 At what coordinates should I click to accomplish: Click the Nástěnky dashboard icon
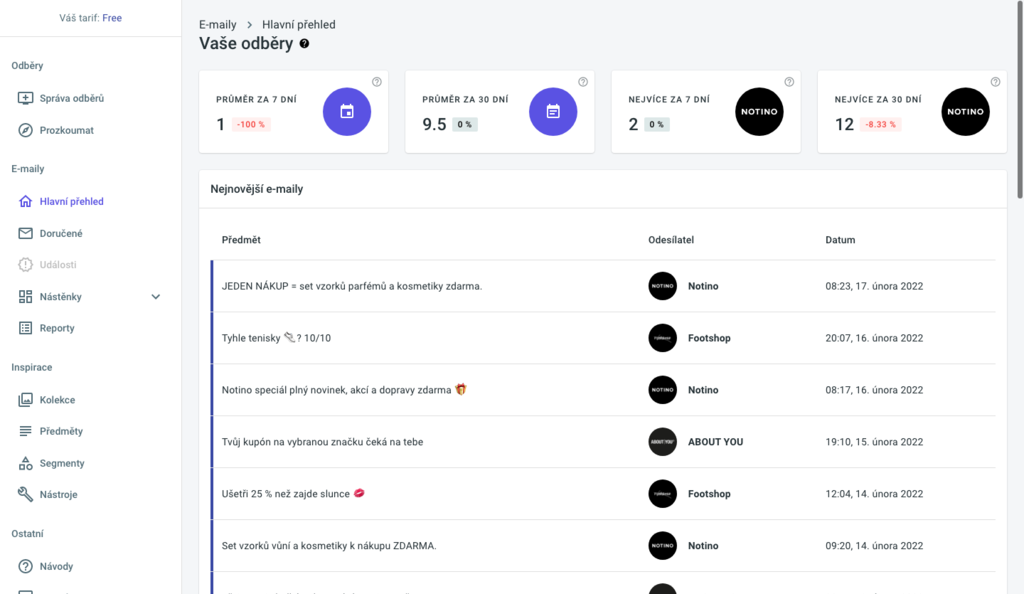[x=25, y=296]
